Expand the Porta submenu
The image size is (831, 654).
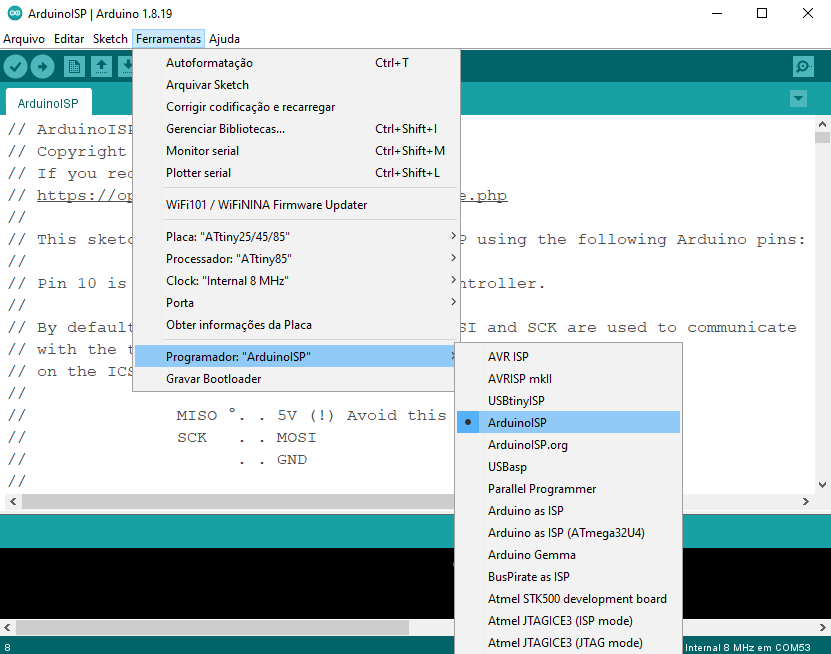(179, 302)
